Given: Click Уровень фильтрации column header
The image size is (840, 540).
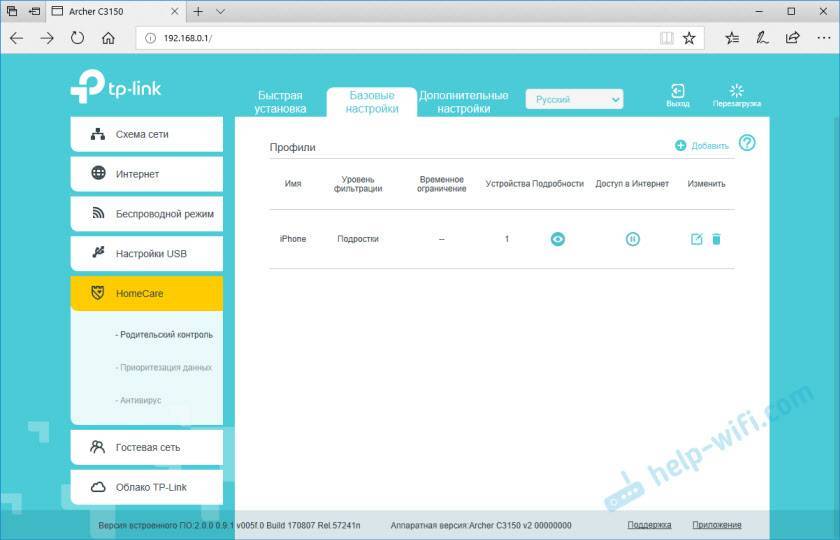Looking at the screenshot, I should point(358,184).
